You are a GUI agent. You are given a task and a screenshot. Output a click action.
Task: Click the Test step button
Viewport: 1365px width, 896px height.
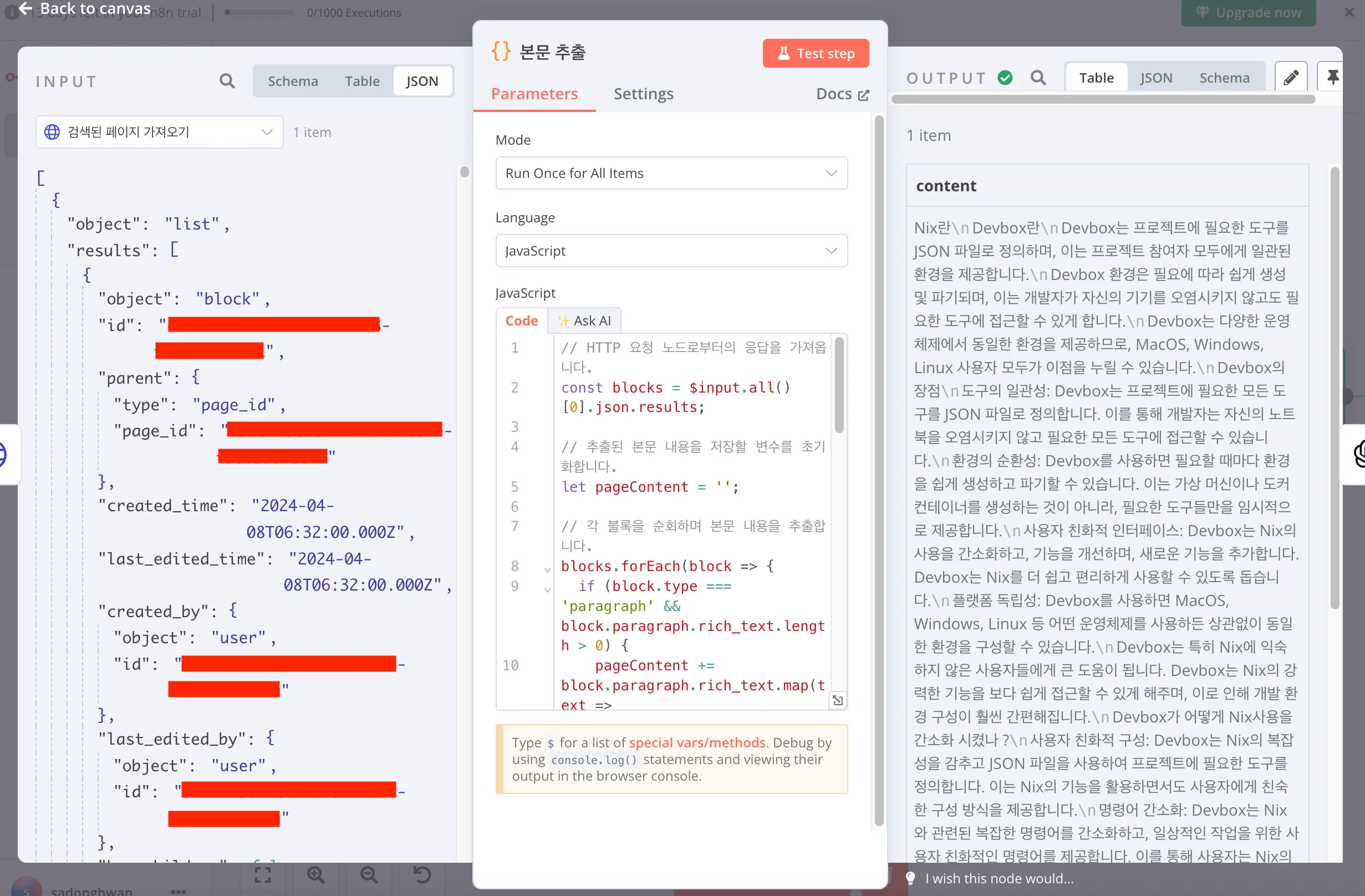tap(815, 53)
